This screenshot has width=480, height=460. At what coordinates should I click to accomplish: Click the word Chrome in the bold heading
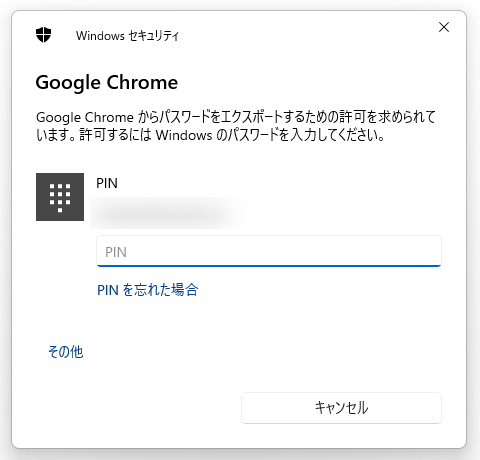(142, 82)
